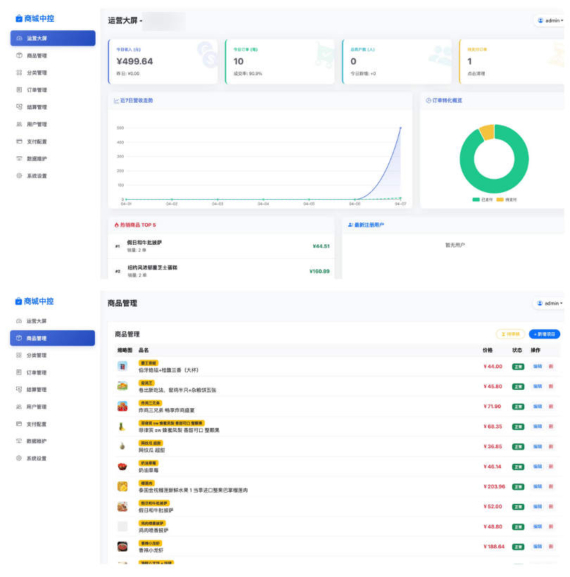Image resolution: width=570 pixels, height=577 pixels.
Task: Open 运营大屏 in the lower sidebar
Action: [x=52, y=321]
